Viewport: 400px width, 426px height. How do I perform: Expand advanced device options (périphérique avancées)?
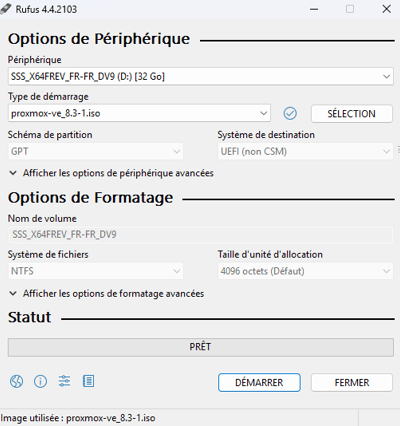point(111,173)
